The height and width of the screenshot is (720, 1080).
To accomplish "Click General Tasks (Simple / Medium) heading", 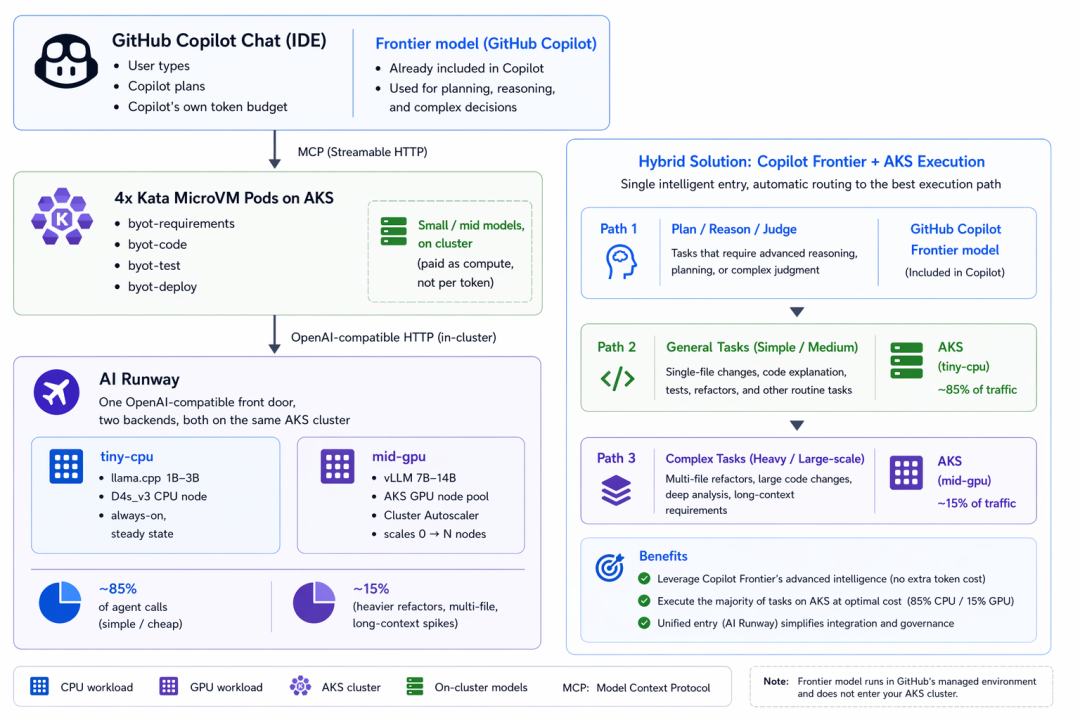I will click(x=762, y=347).
